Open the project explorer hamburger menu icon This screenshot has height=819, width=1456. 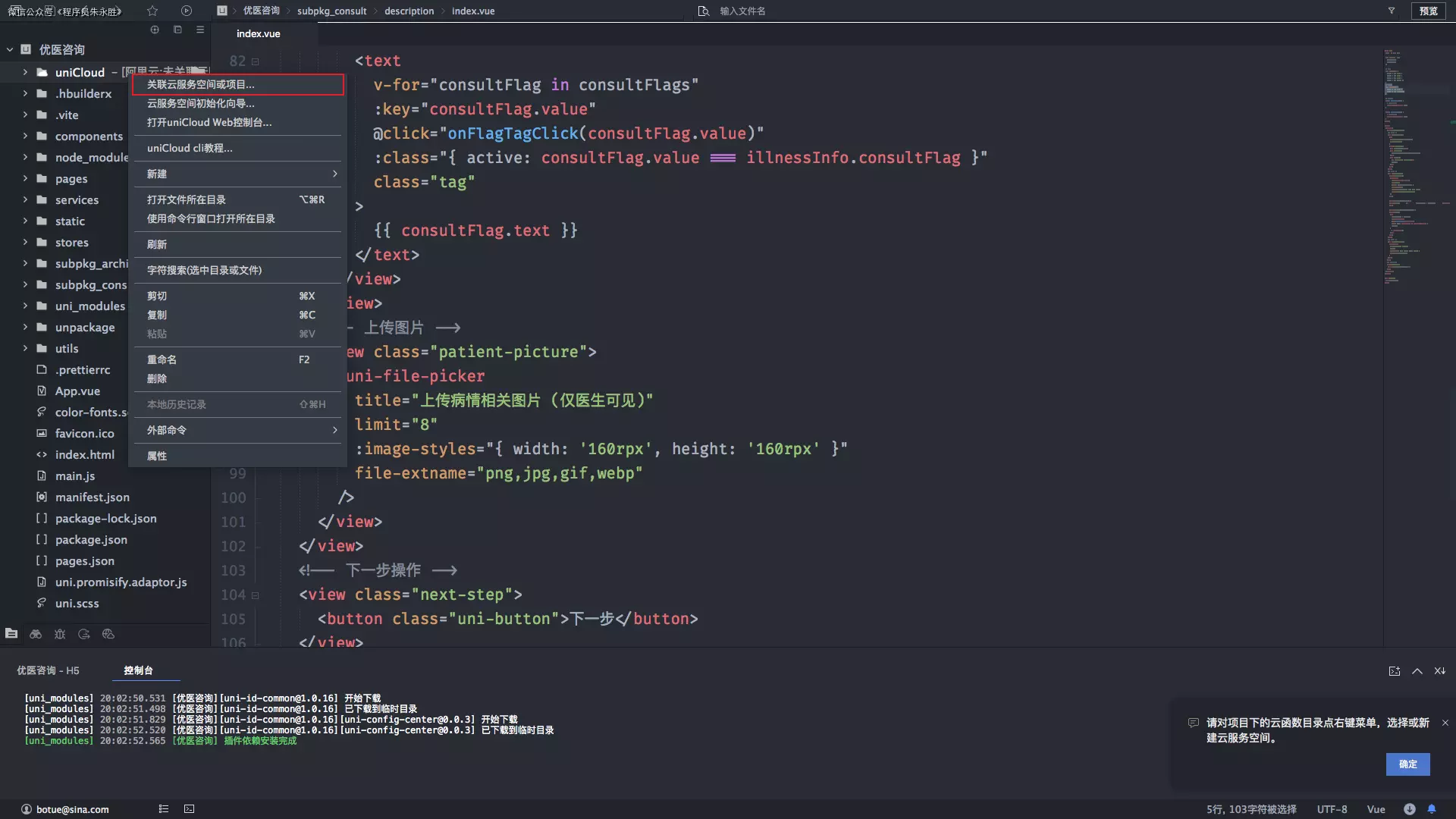(x=200, y=30)
